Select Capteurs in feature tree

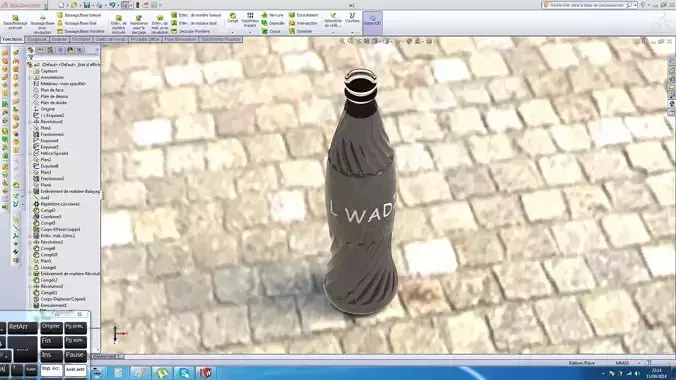[x=49, y=71]
